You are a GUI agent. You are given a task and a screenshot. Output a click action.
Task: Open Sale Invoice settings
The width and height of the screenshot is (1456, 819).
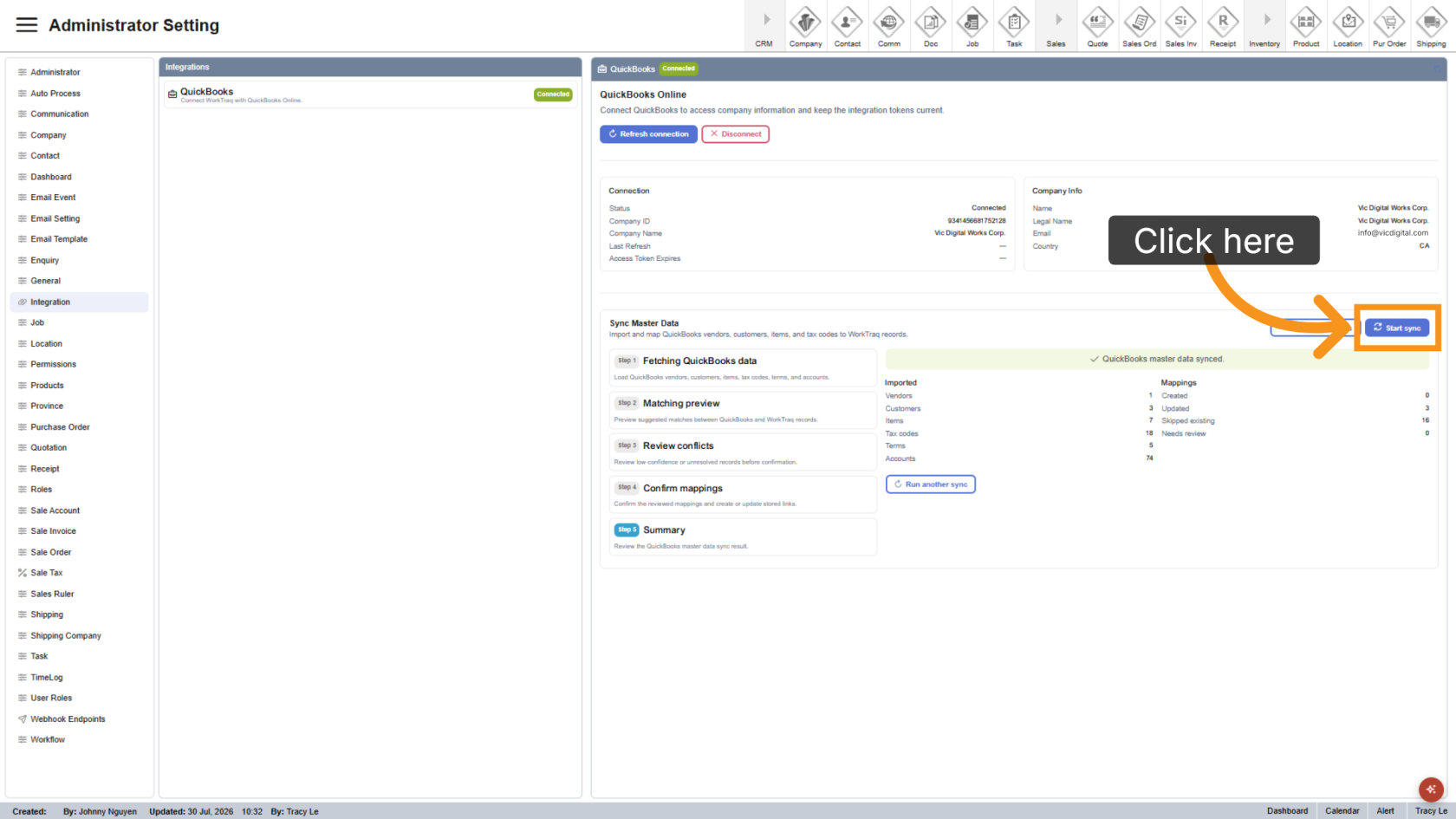coord(79,531)
